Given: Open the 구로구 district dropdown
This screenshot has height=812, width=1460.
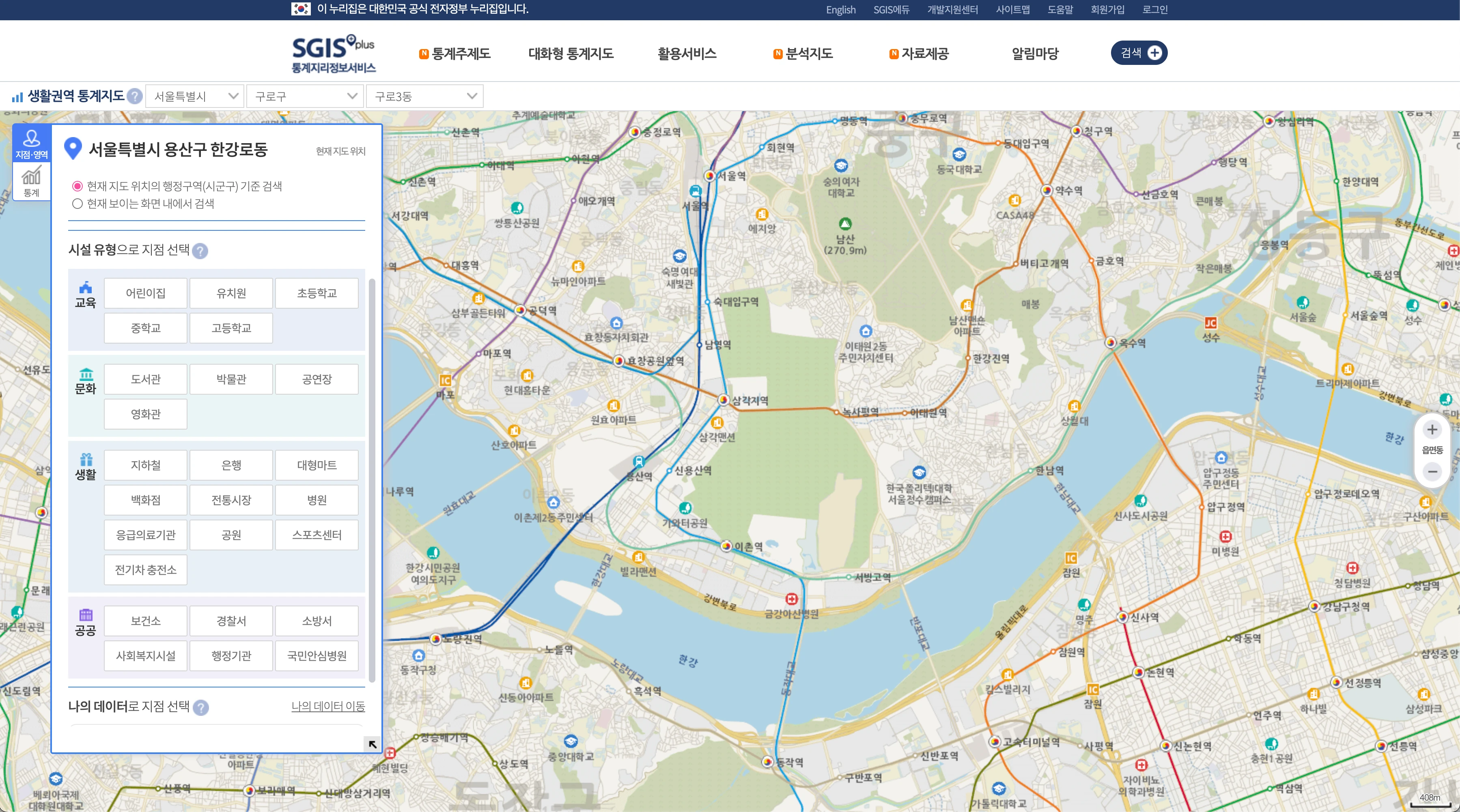Looking at the screenshot, I should 304,97.
